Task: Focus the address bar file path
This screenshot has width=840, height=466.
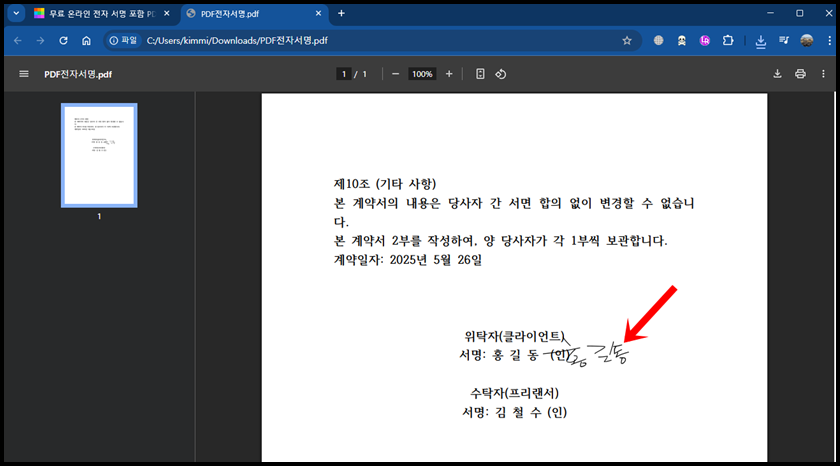Action: coord(237,41)
